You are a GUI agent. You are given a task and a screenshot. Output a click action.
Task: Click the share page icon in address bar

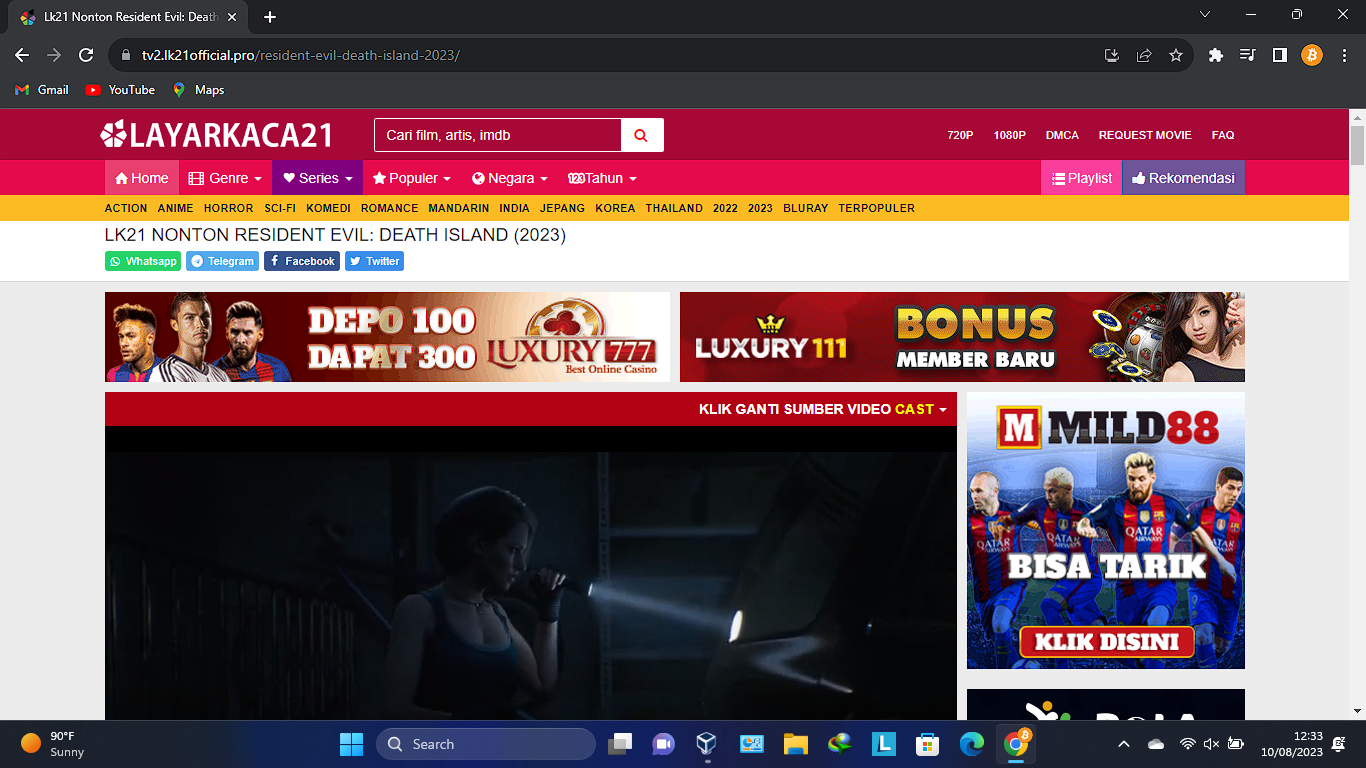(x=1144, y=55)
